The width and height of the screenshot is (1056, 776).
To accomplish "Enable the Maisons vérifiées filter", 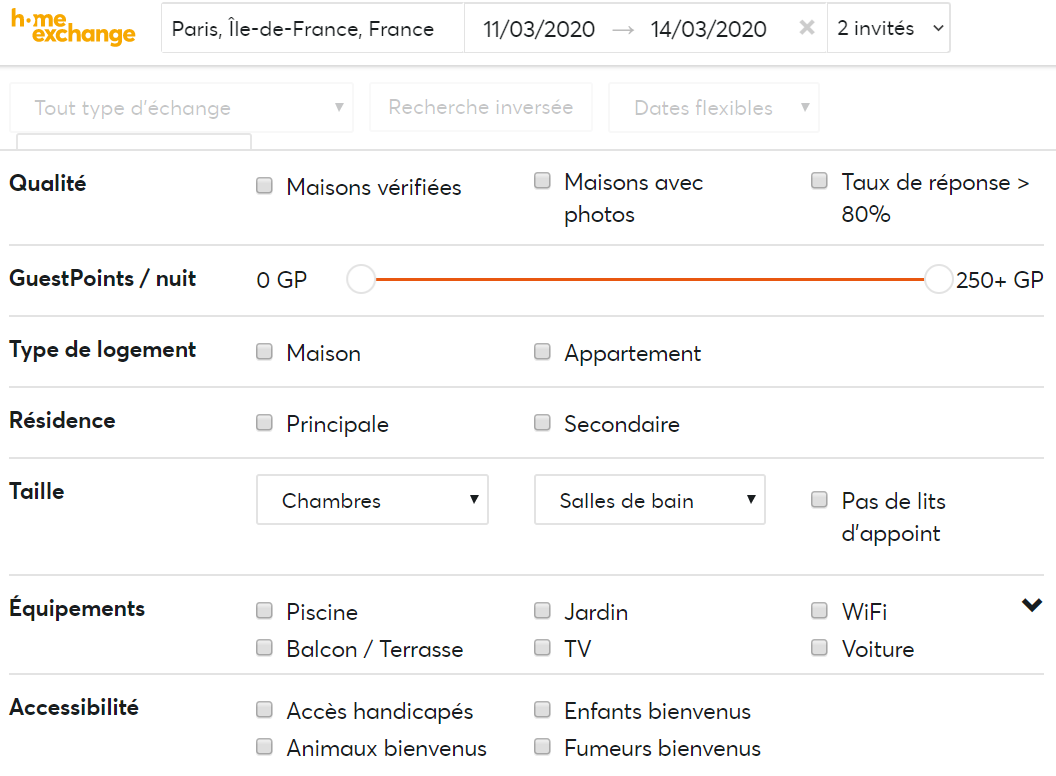I will pos(264,185).
